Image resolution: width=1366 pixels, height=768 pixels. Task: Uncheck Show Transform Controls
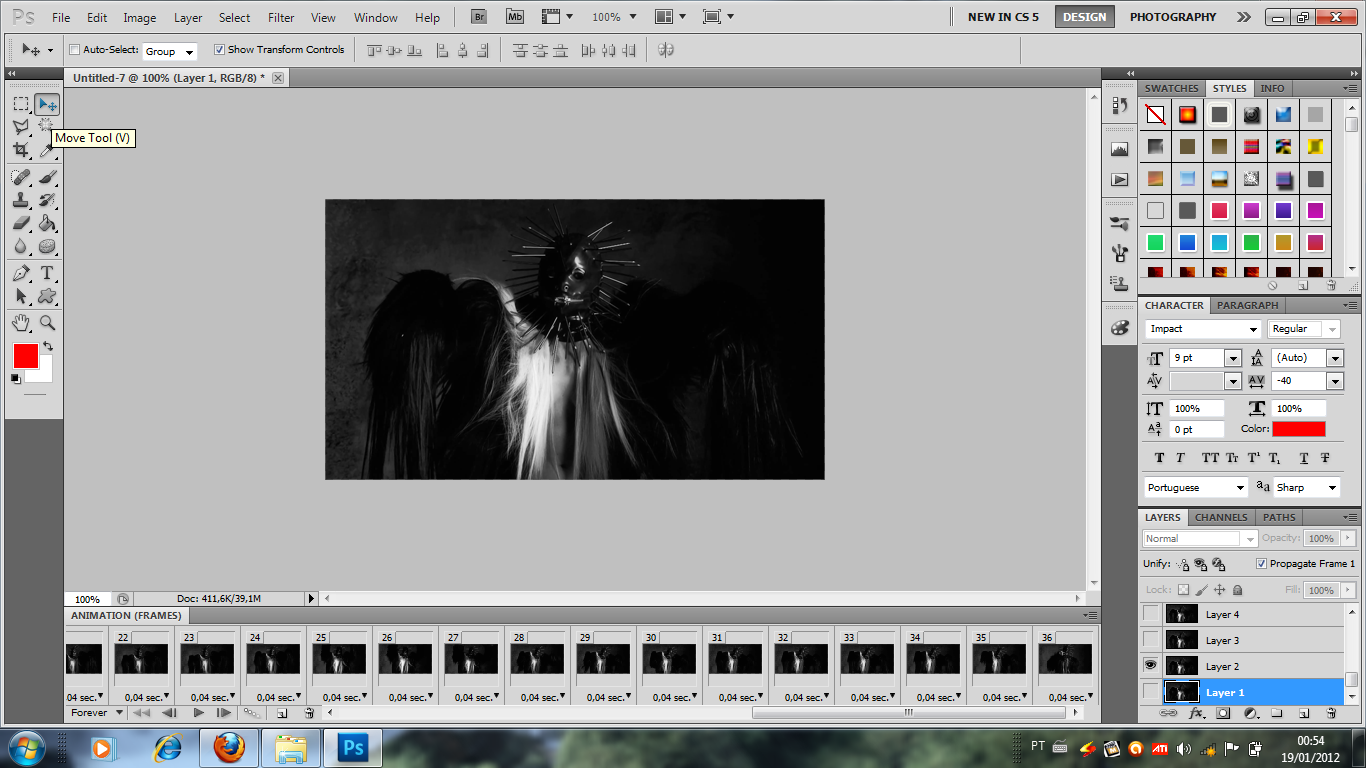click(x=220, y=50)
